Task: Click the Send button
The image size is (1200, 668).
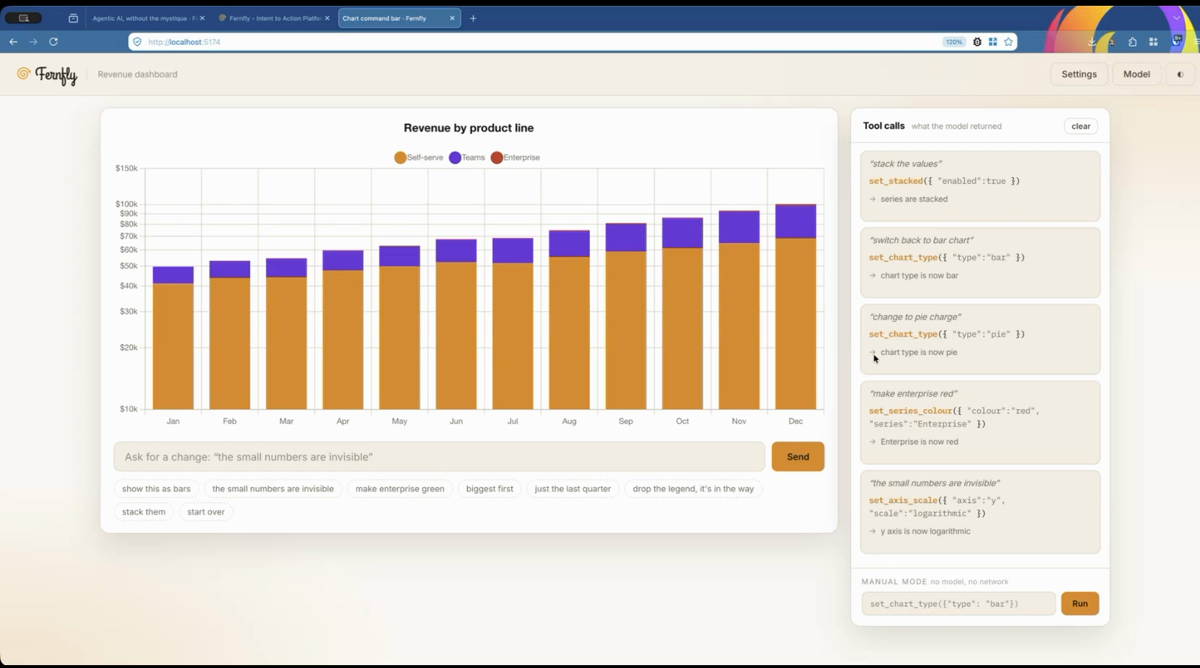Action: (x=798, y=457)
